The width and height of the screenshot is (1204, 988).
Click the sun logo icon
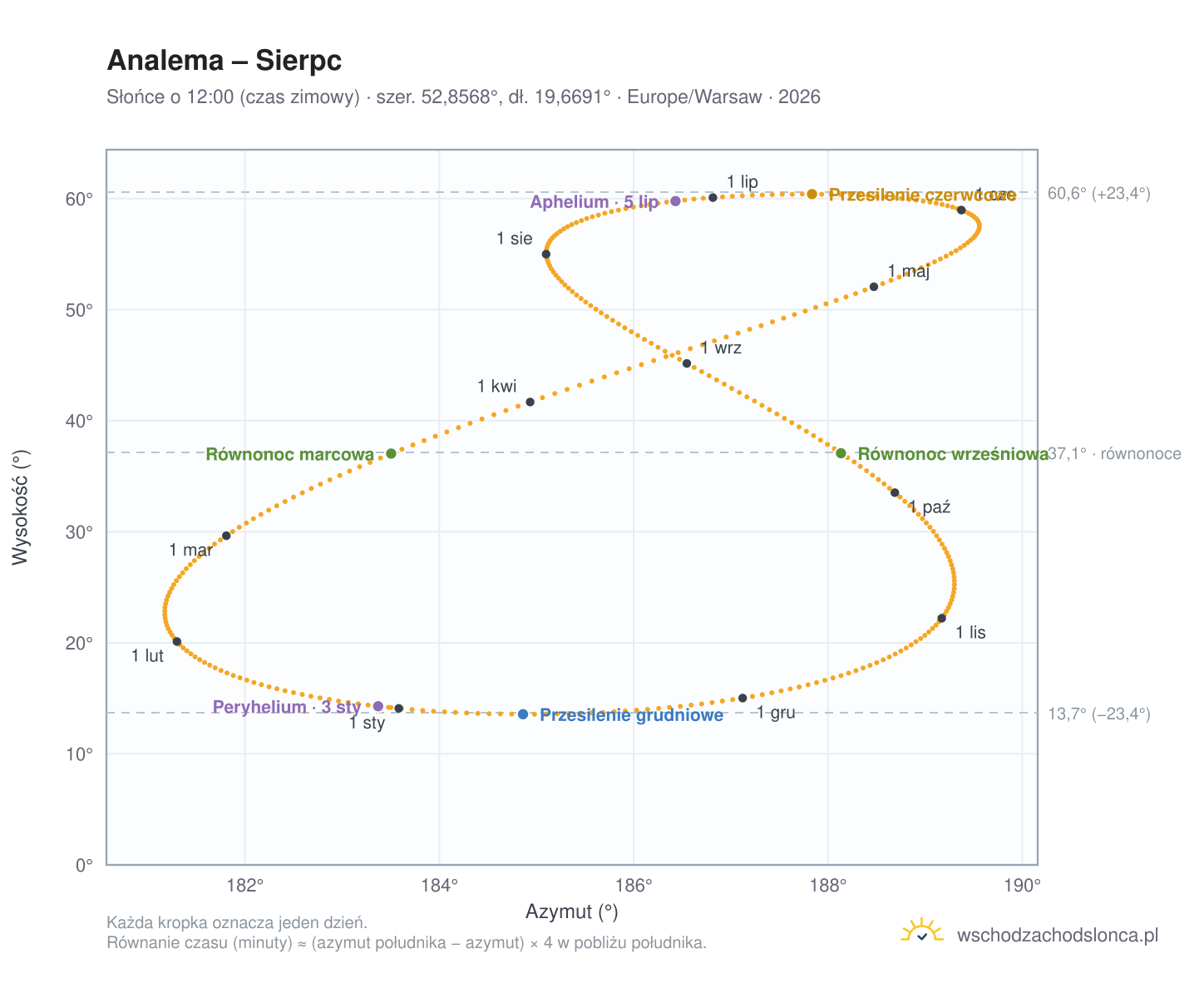[922, 932]
